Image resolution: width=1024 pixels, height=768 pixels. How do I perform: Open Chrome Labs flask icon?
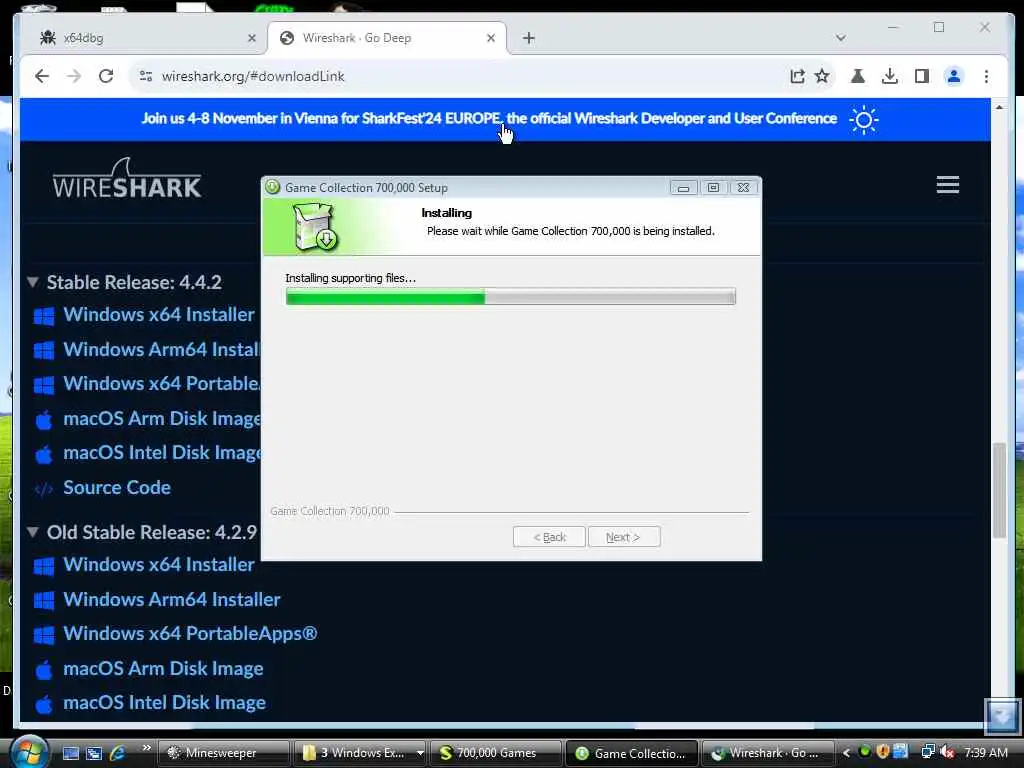coord(857,76)
